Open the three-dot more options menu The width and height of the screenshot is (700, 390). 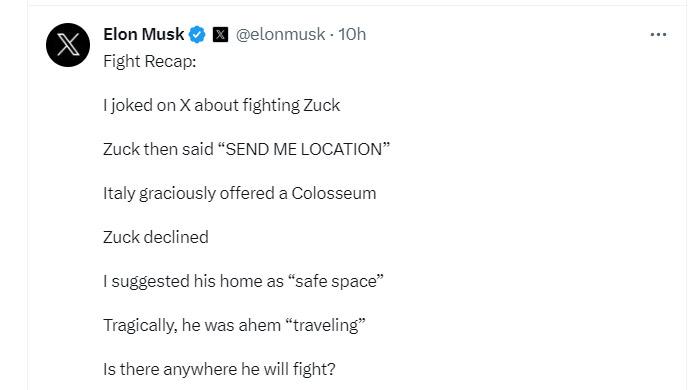click(x=658, y=34)
